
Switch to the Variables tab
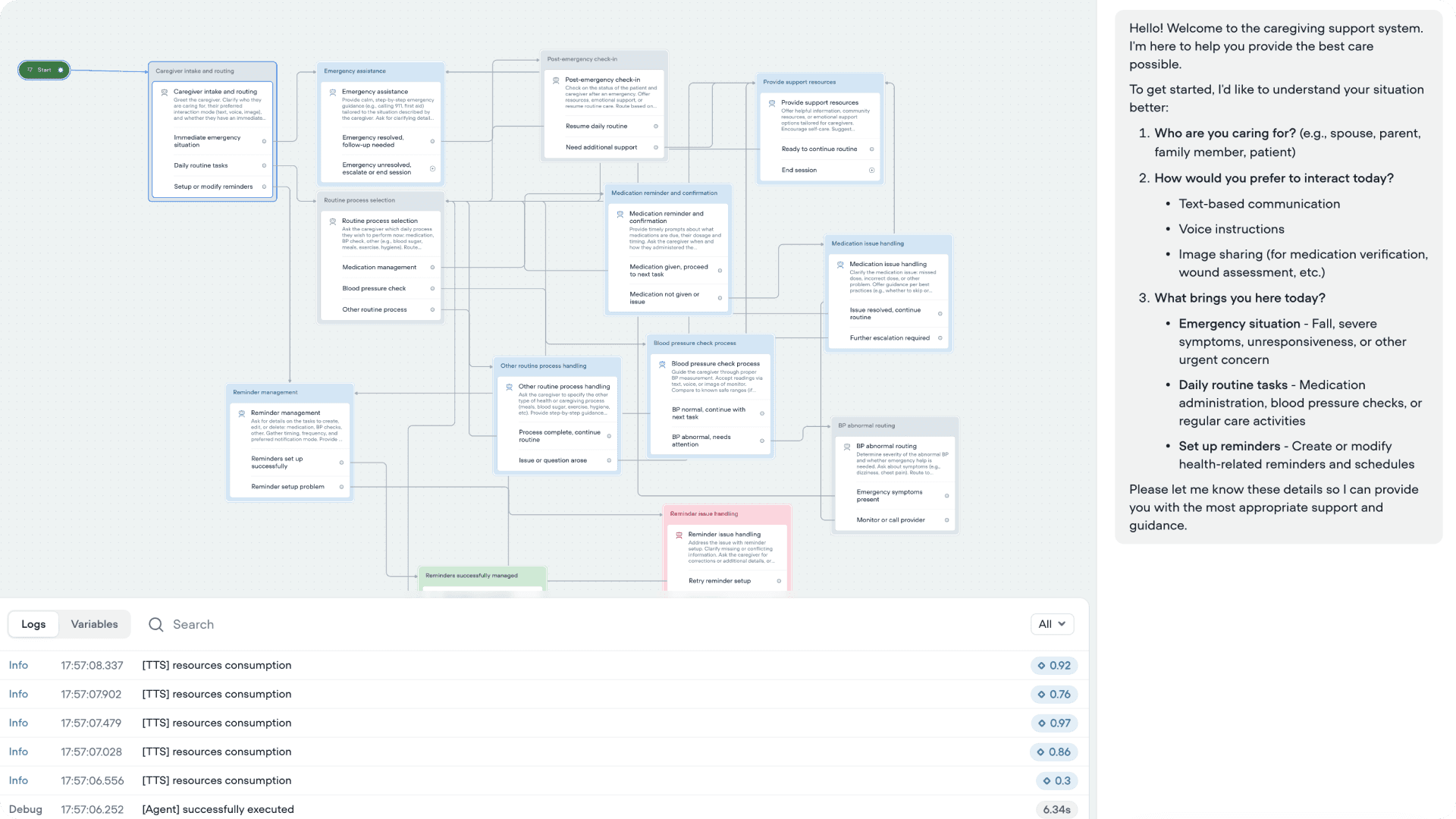94,624
